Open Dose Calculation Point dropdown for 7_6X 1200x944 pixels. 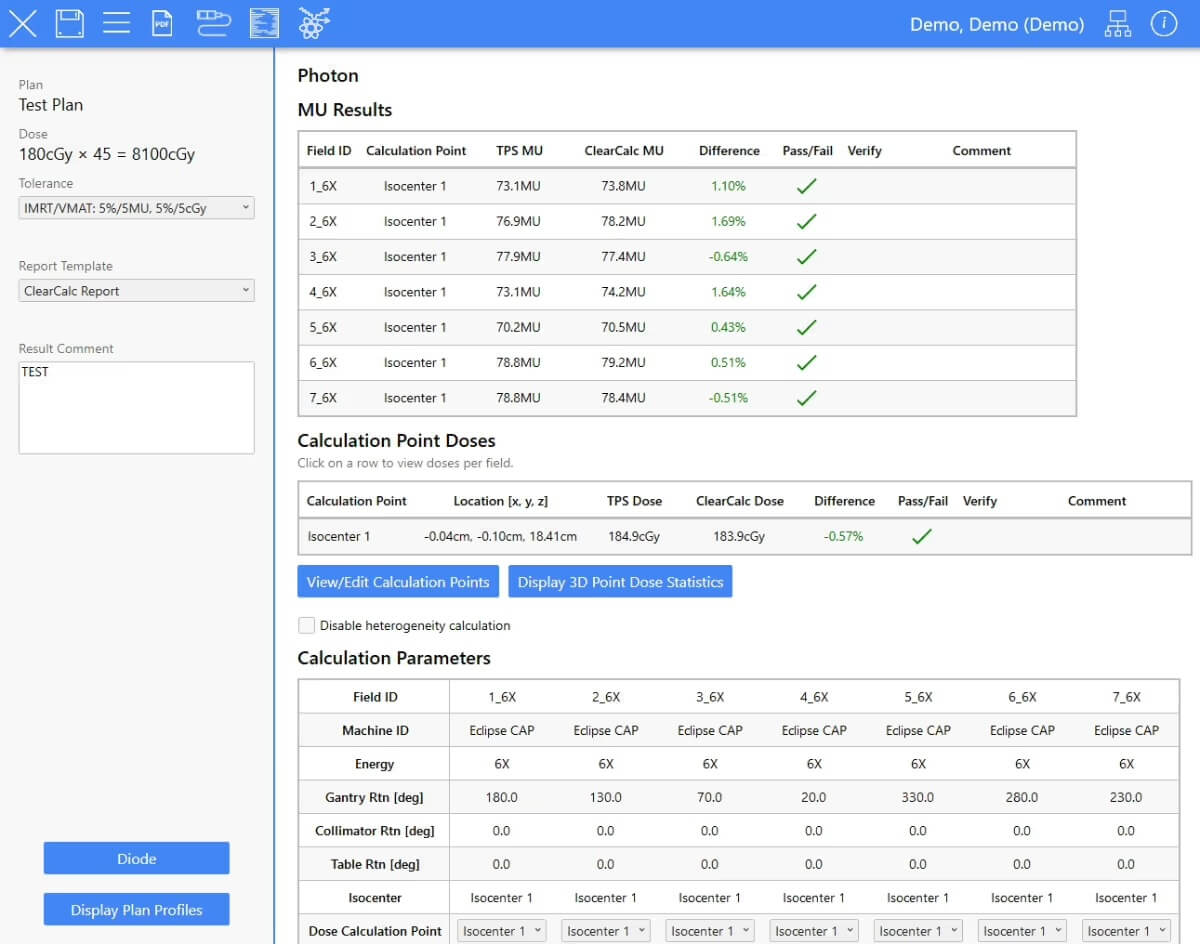(1126, 931)
